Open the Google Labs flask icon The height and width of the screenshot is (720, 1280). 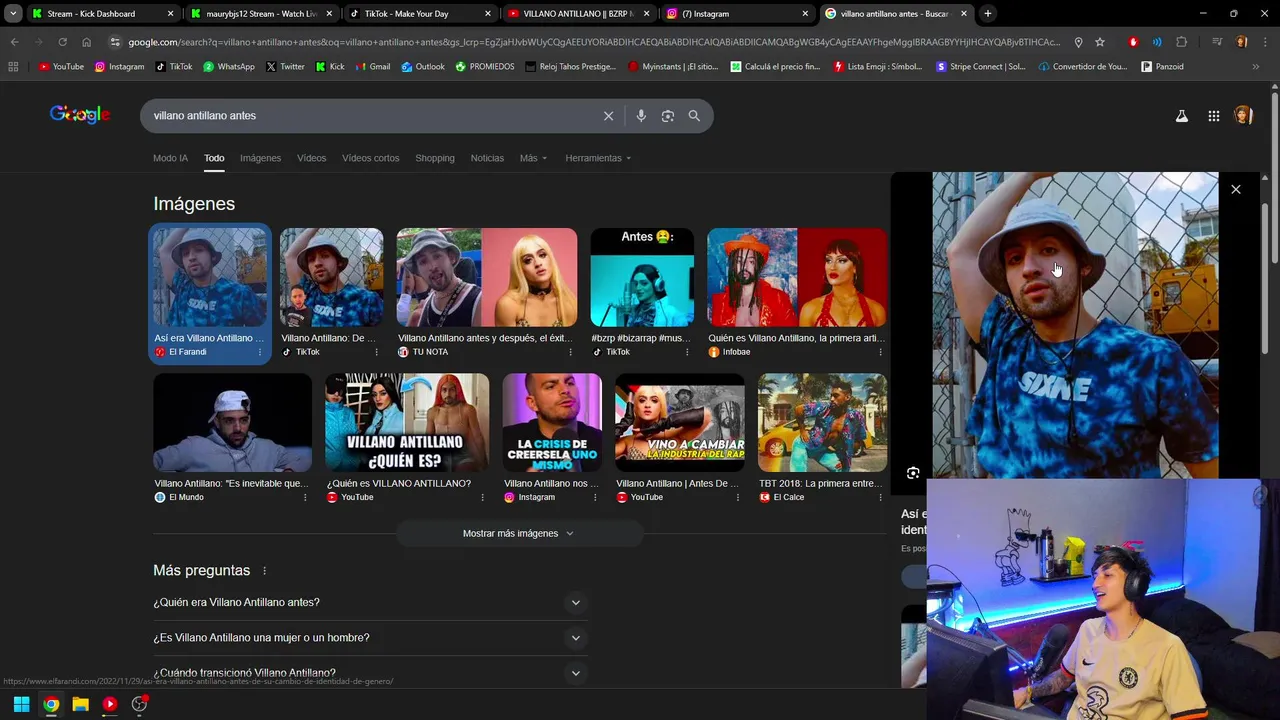coord(1182,116)
